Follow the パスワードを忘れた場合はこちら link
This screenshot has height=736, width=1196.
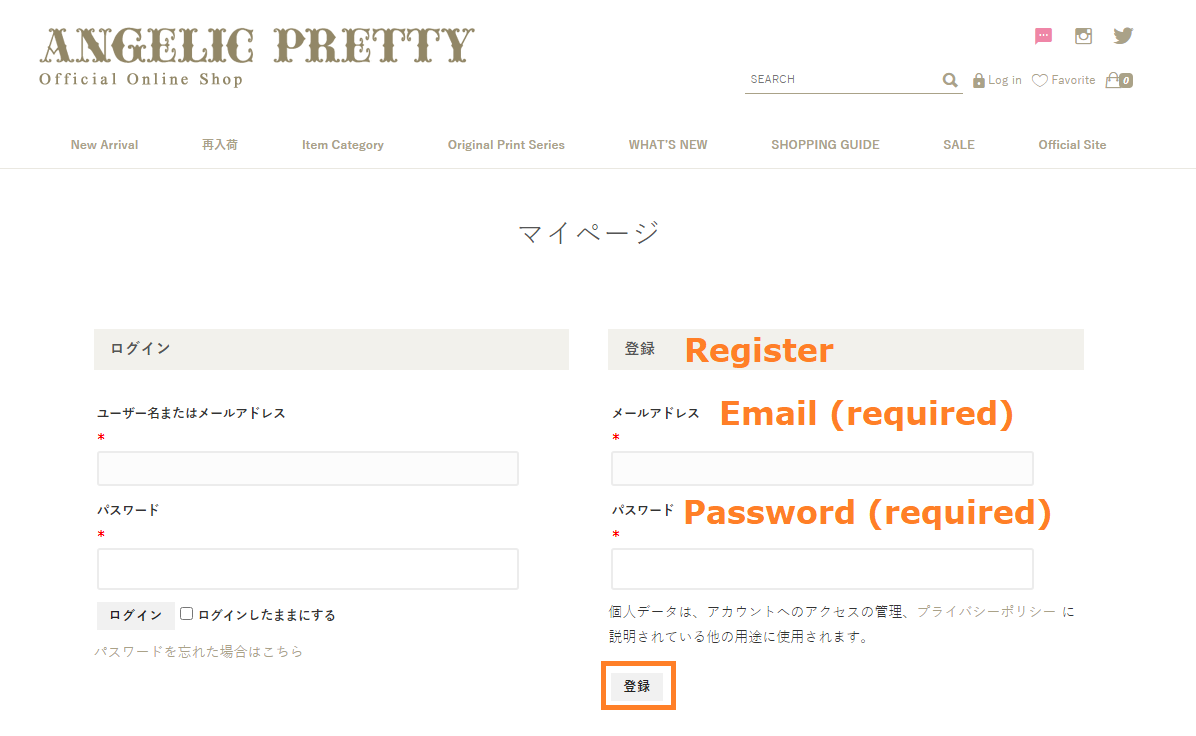click(x=198, y=652)
